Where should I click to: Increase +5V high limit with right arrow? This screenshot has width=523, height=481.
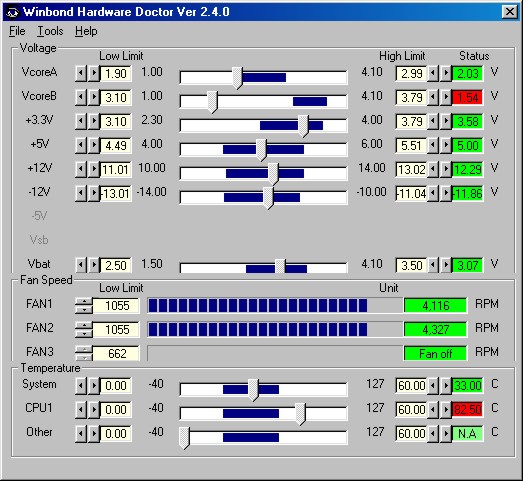446,145
